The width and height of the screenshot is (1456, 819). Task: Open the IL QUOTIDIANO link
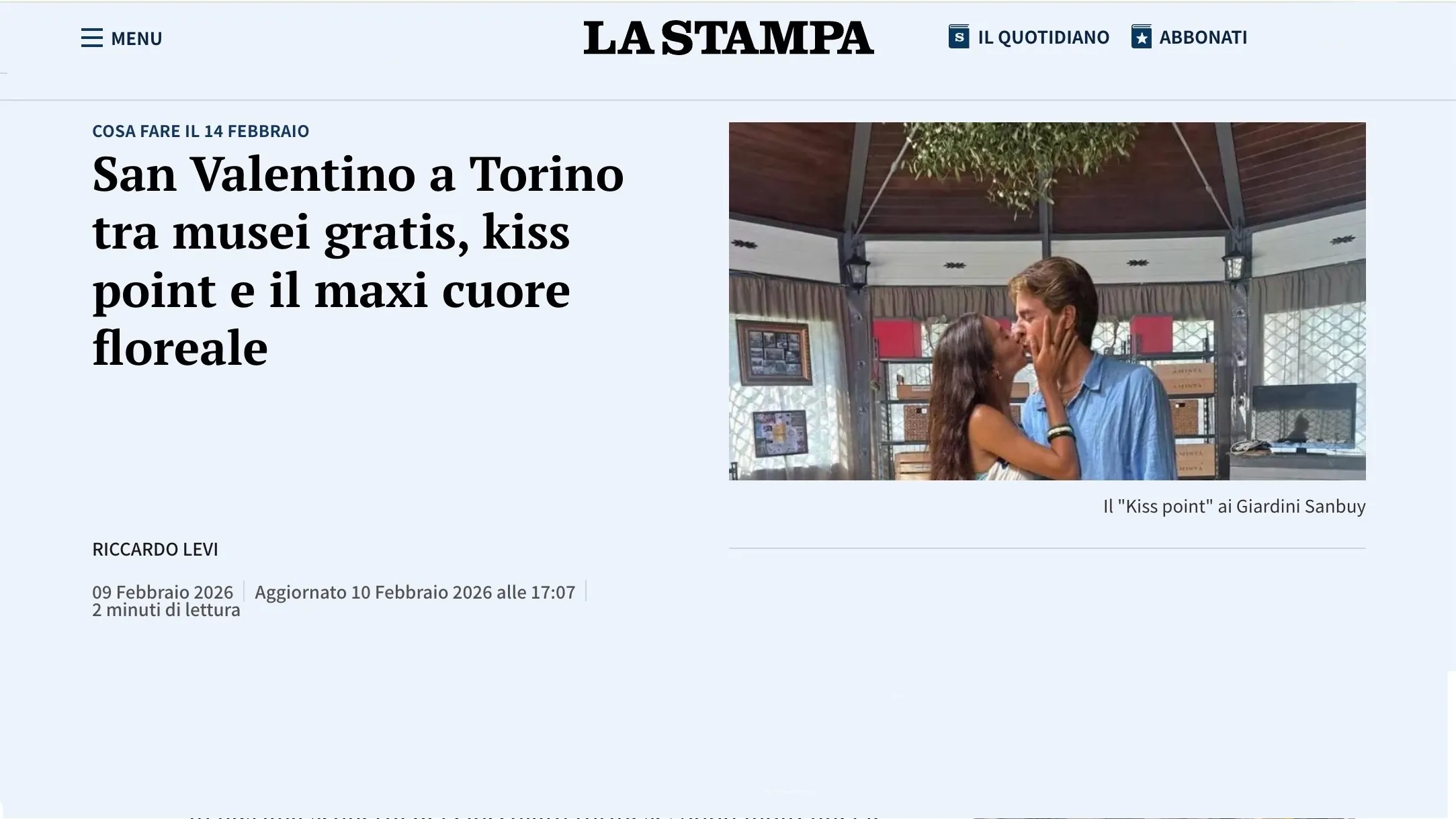1043,37
